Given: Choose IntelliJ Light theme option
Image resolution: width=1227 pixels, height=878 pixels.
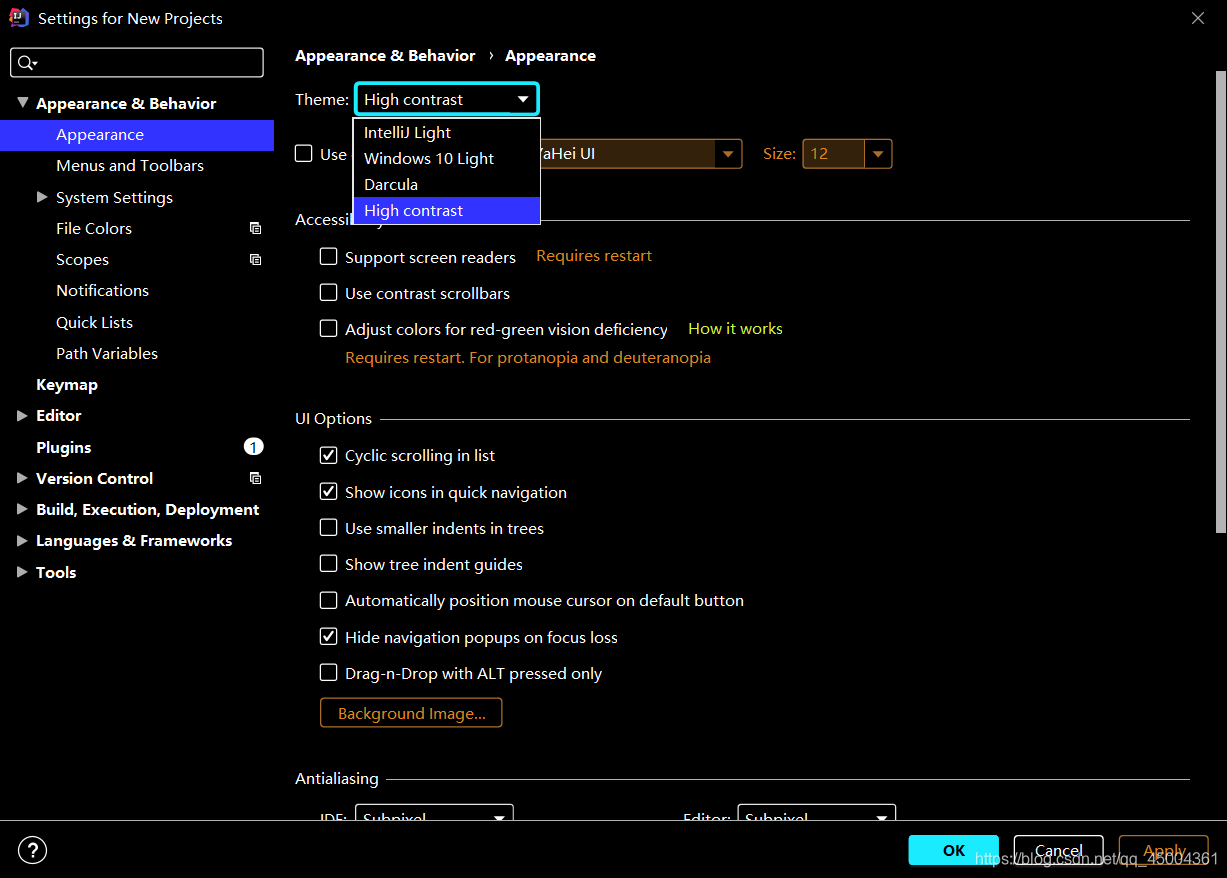Looking at the screenshot, I should [x=446, y=132].
